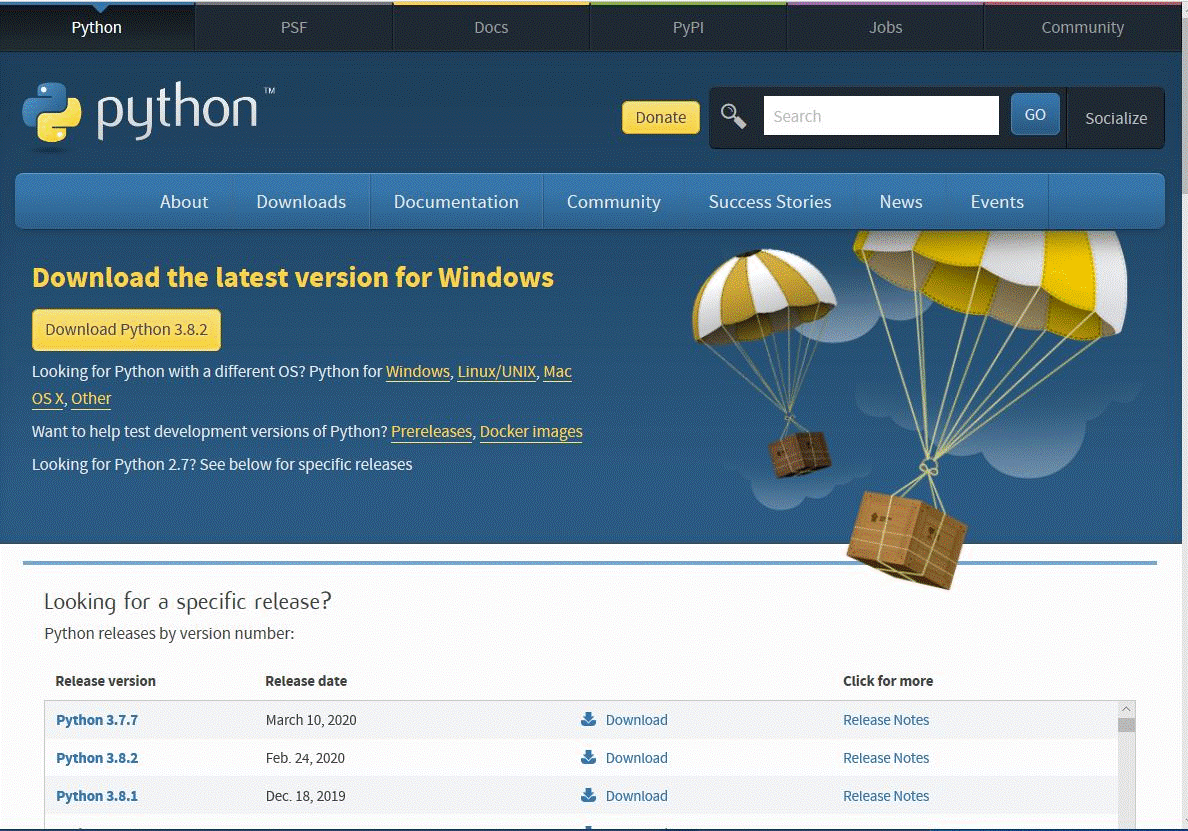The image size is (1188, 831).
Task: Go to the PyPI top tab
Action: (688, 27)
